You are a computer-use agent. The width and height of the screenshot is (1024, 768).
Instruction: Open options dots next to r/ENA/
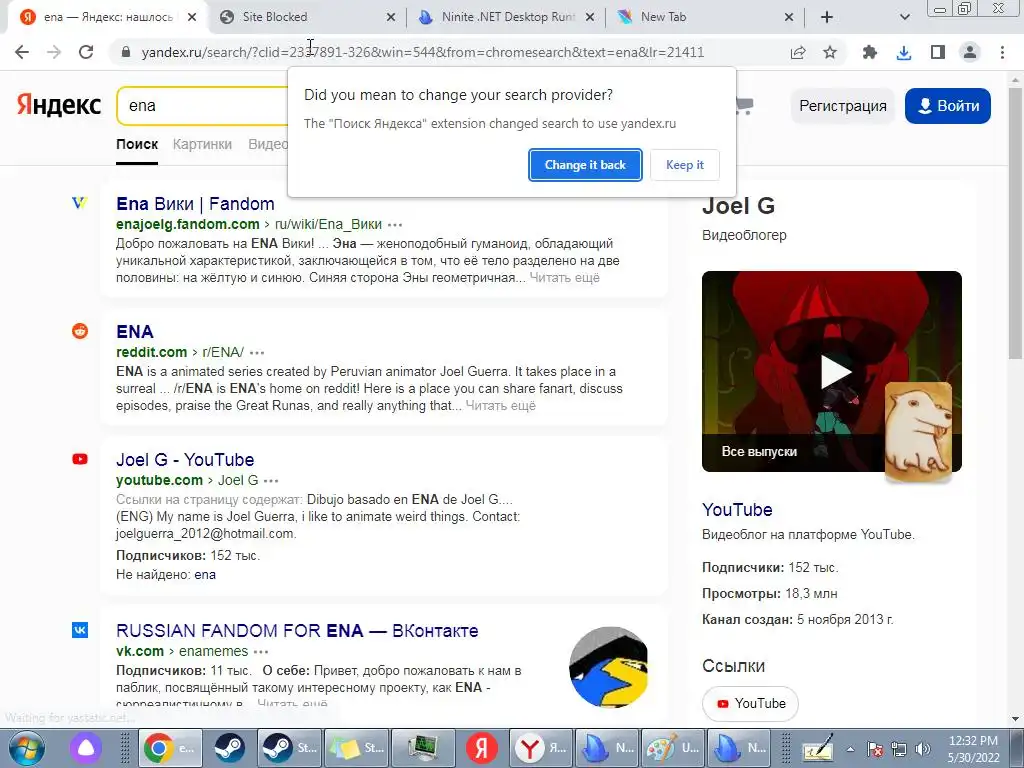click(x=257, y=353)
